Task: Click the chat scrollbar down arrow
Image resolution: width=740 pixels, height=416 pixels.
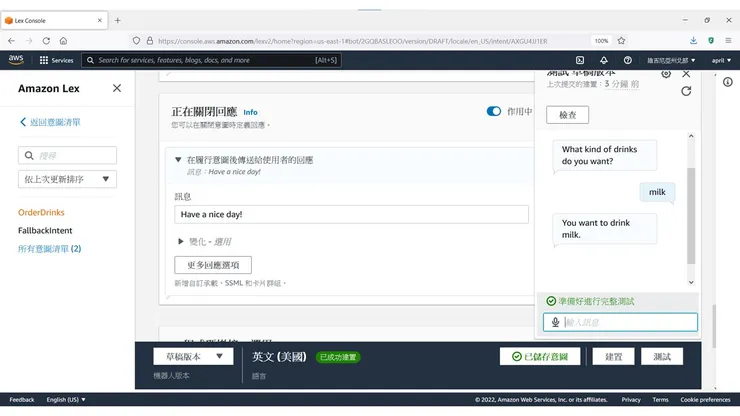Action: coord(691,282)
